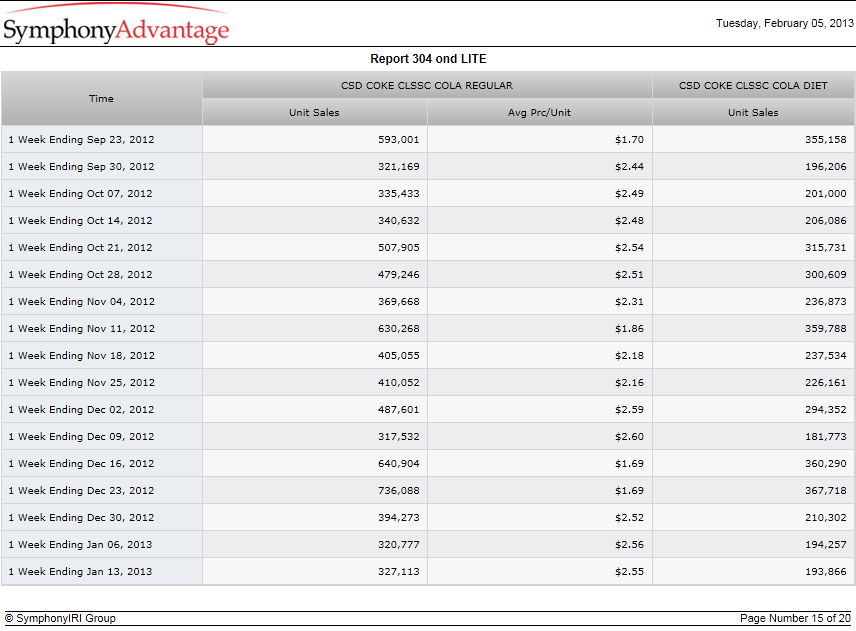
Task: Select row 1 Week Ending Dec 23, 2012
Action: (x=427, y=491)
